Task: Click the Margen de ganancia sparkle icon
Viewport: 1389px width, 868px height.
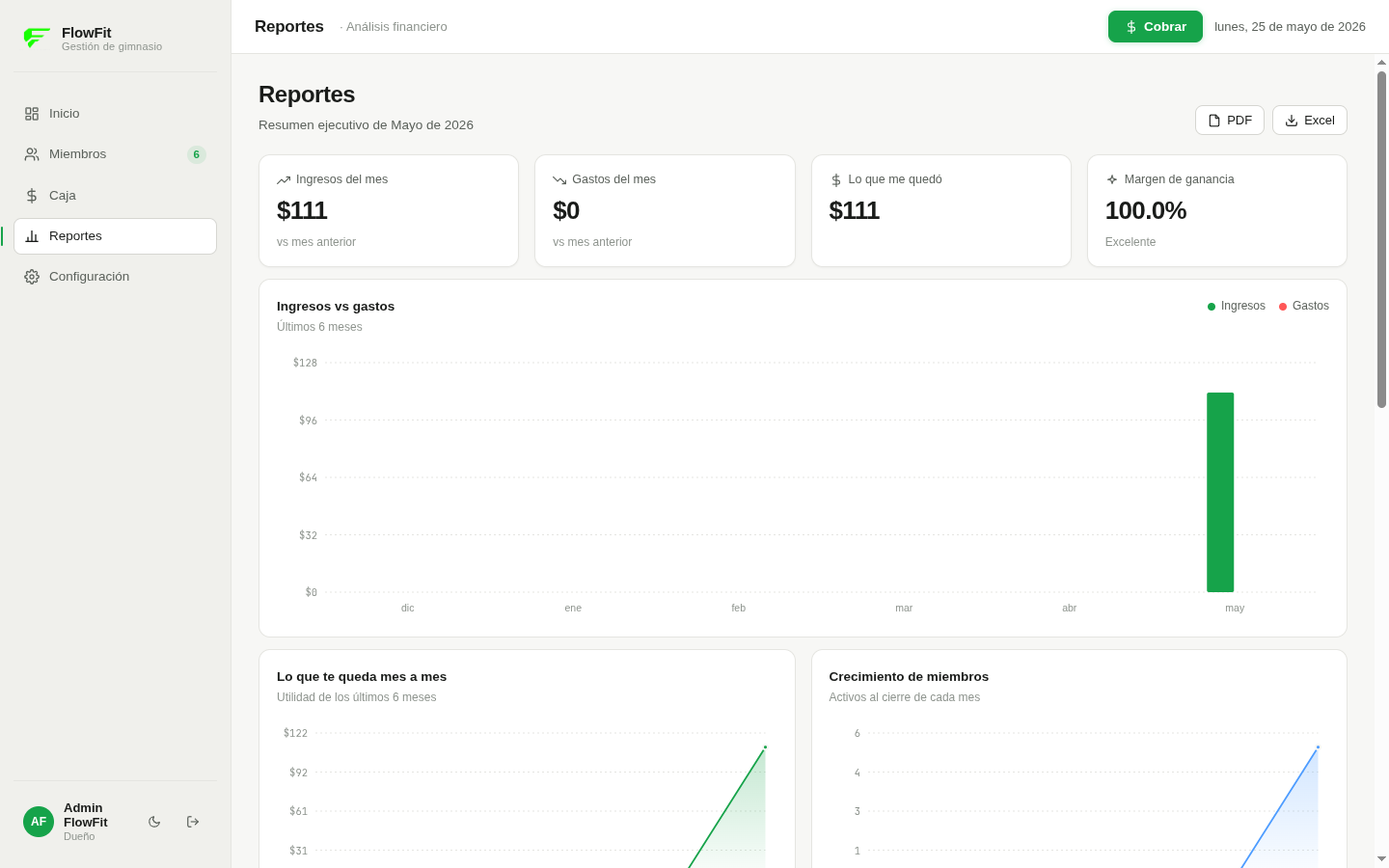Action: pyautogui.click(x=1111, y=180)
